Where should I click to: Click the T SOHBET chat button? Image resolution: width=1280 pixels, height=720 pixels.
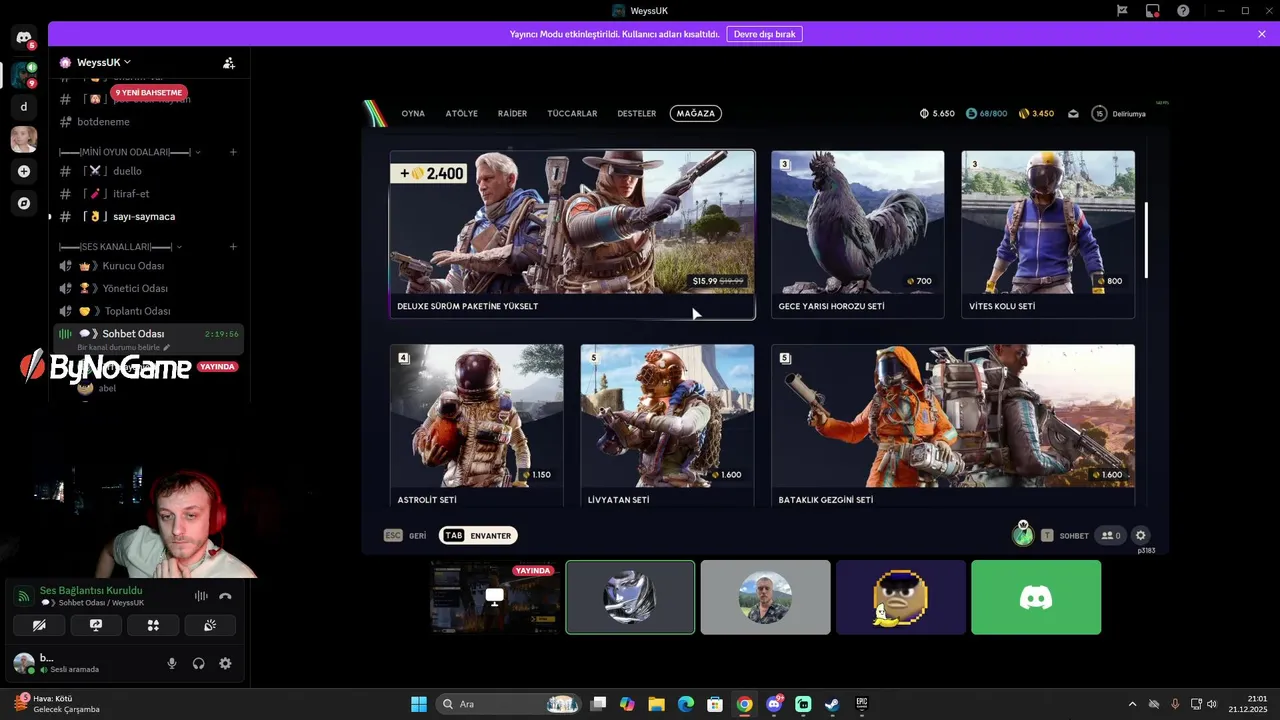[x=1065, y=536]
